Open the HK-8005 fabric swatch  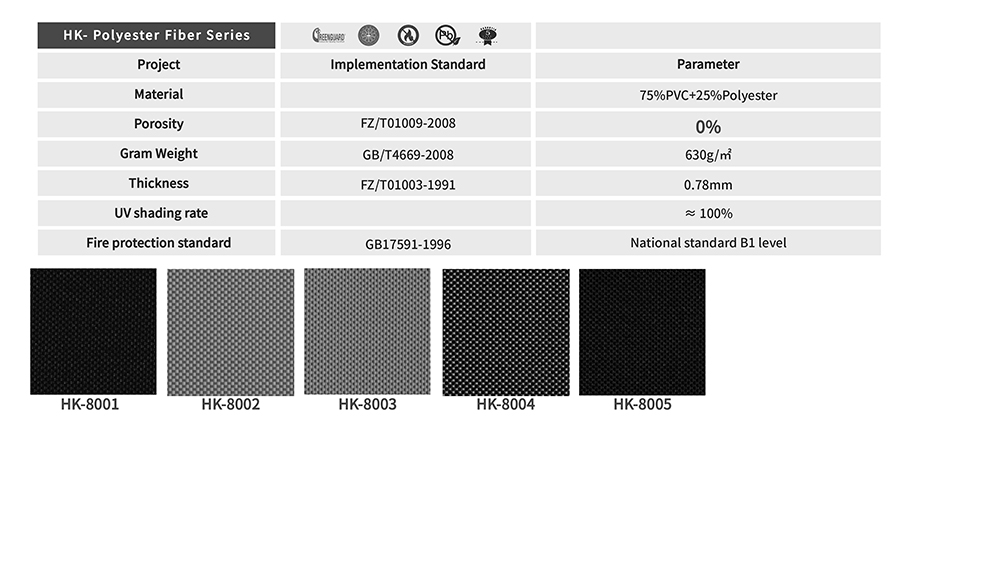(642, 332)
